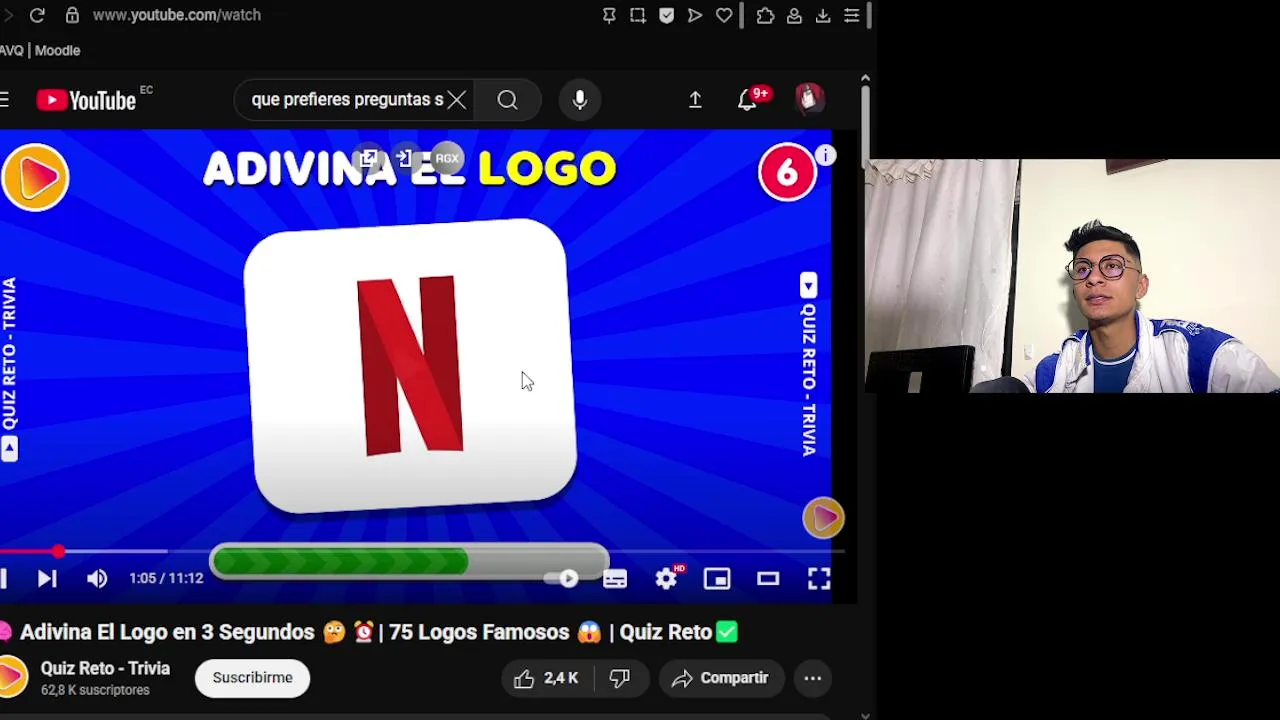This screenshot has width=1280, height=720.
Task: Click the red video progress scrubber
Action: tap(58, 551)
